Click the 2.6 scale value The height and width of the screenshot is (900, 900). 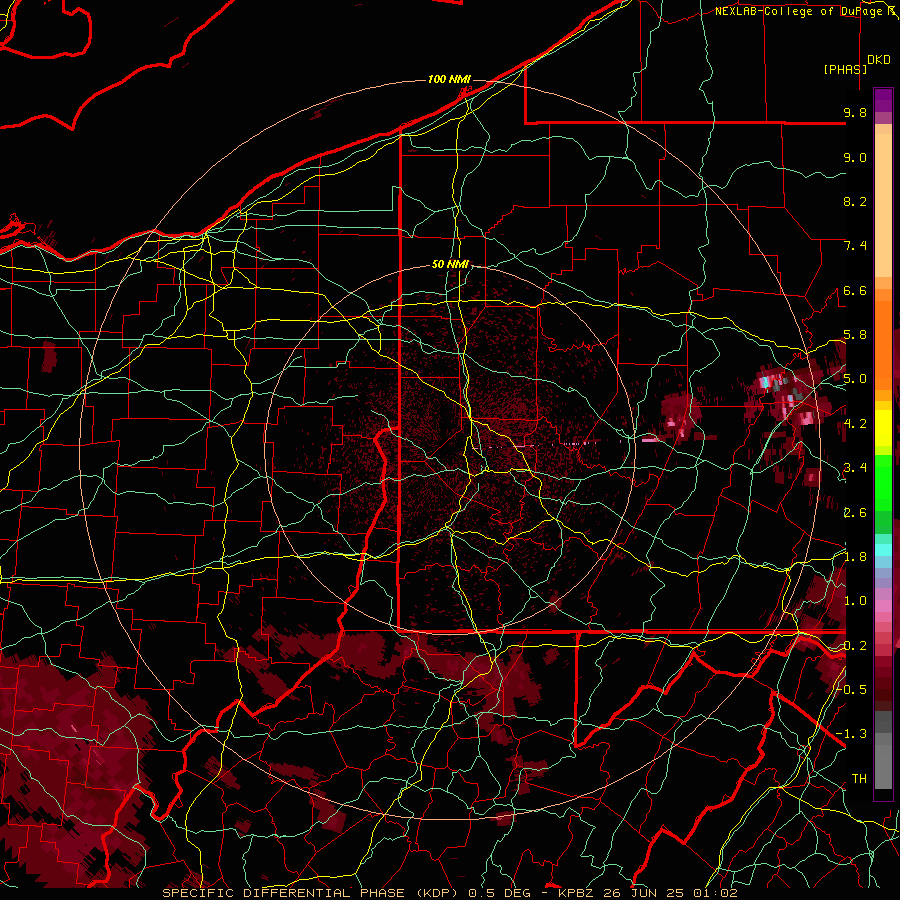[x=855, y=513]
